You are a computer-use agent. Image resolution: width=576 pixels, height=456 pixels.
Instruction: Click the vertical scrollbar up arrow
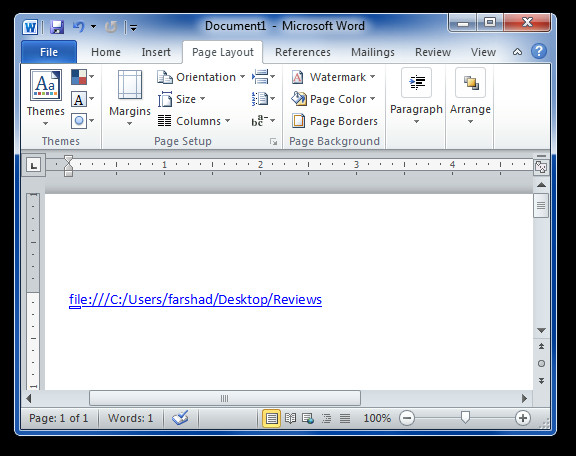click(x=541, y=185)
